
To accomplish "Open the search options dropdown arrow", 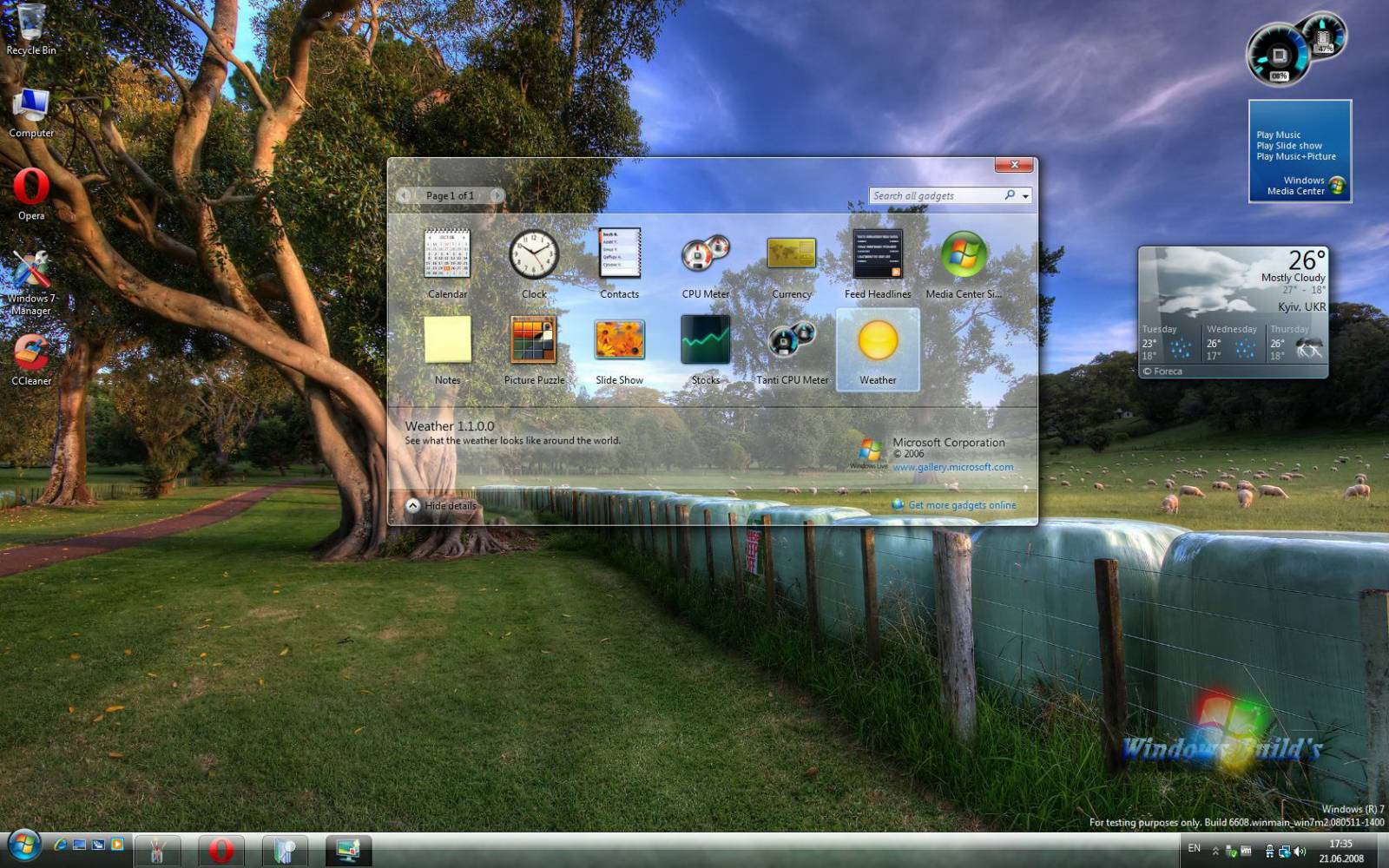I will coord(1025,196).
